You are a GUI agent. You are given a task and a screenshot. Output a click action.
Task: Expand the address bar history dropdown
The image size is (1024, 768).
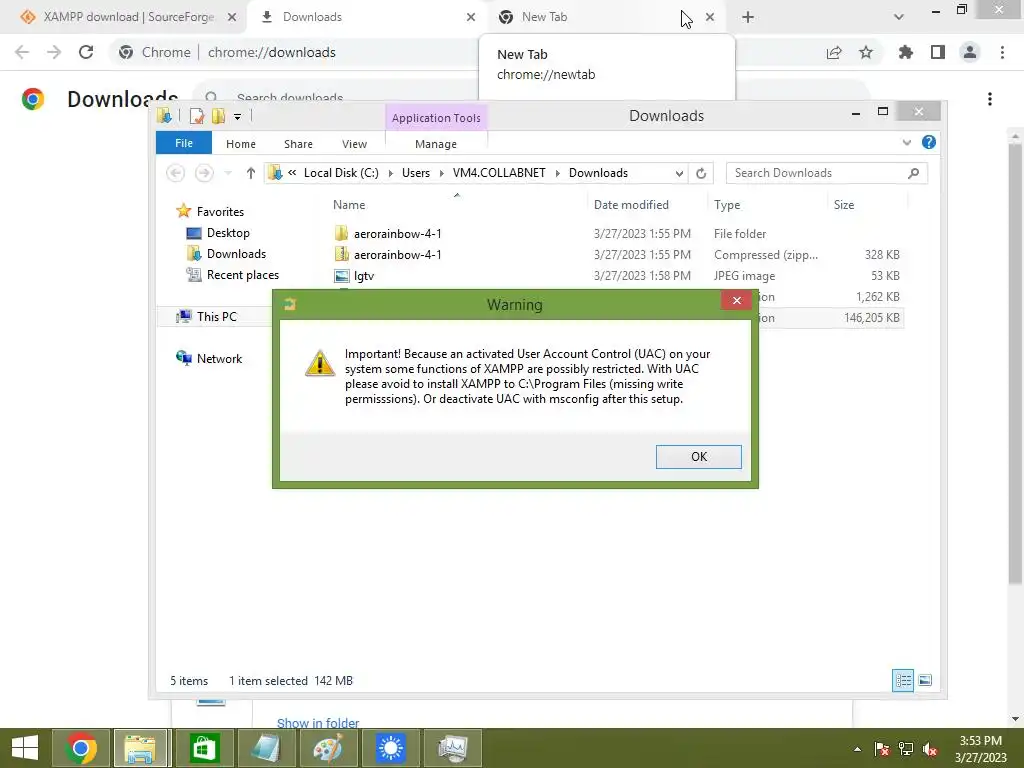[x=679, y=173]
